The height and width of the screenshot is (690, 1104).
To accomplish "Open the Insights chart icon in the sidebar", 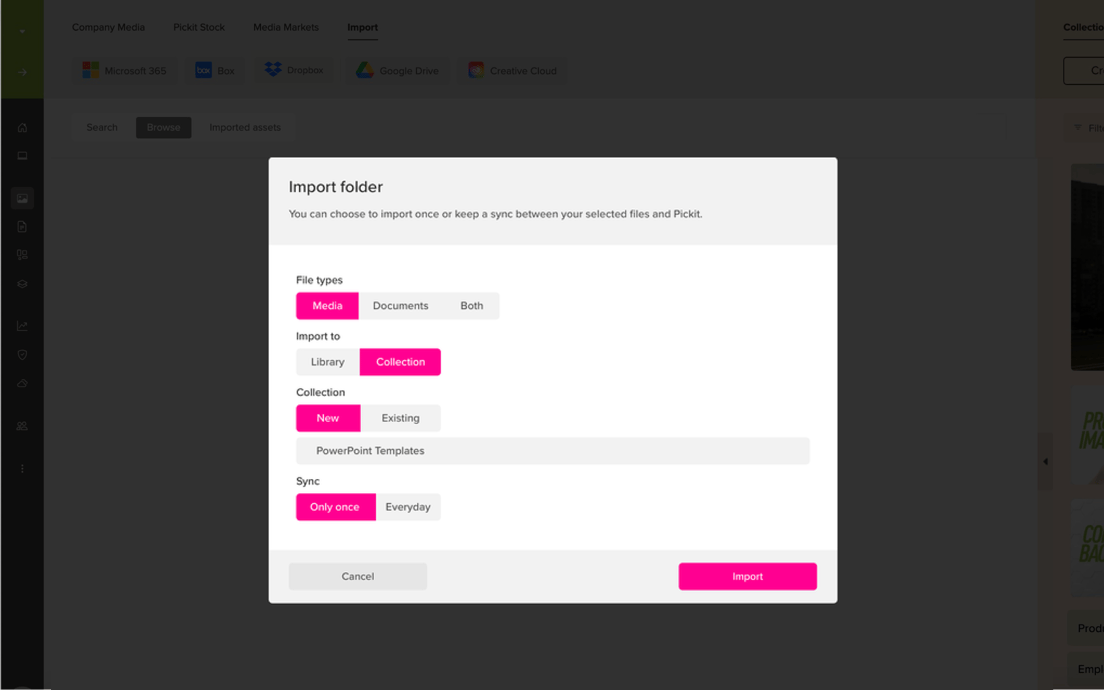I will (x=22, y=325).
